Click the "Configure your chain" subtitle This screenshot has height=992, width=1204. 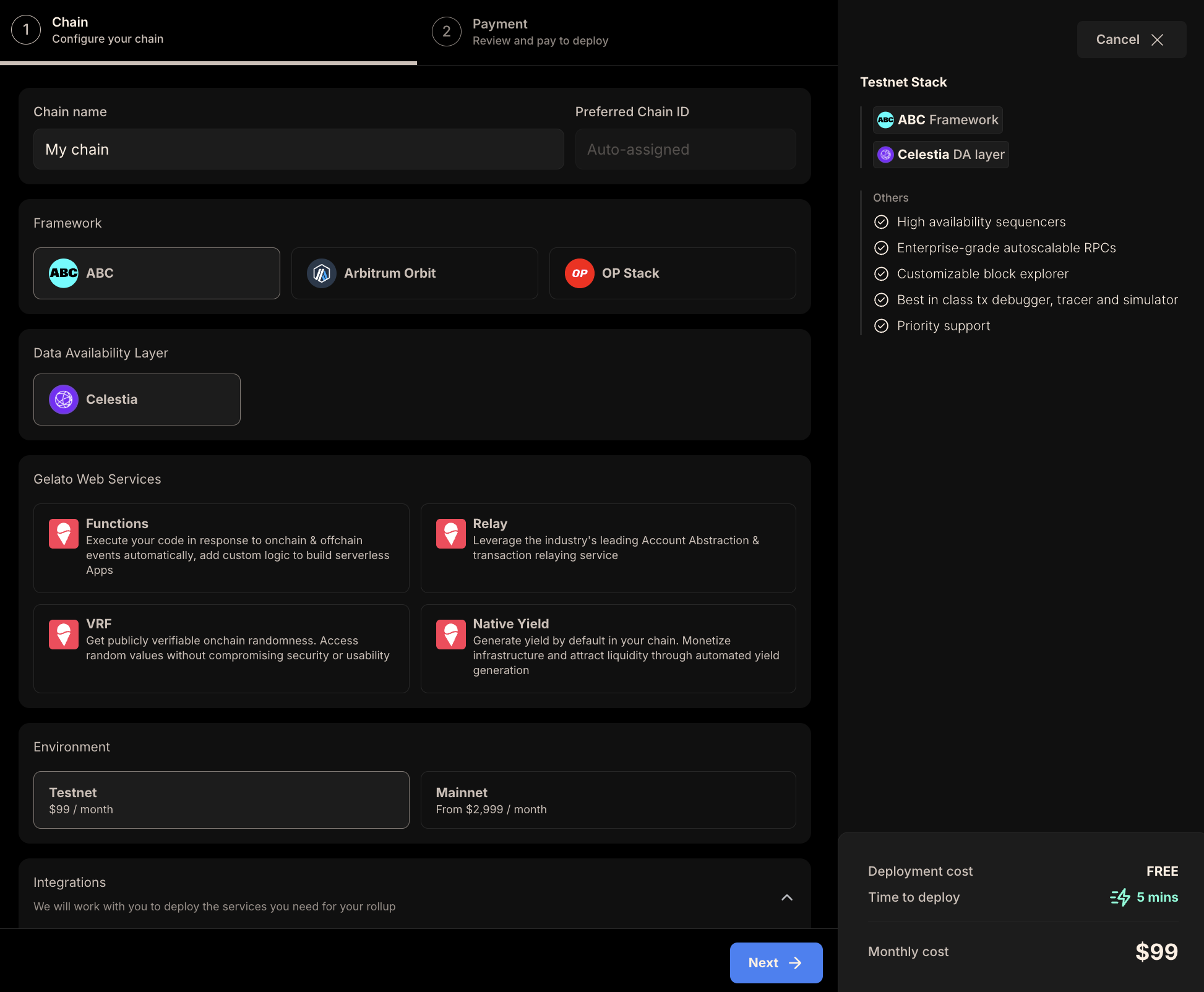(108, 39)
